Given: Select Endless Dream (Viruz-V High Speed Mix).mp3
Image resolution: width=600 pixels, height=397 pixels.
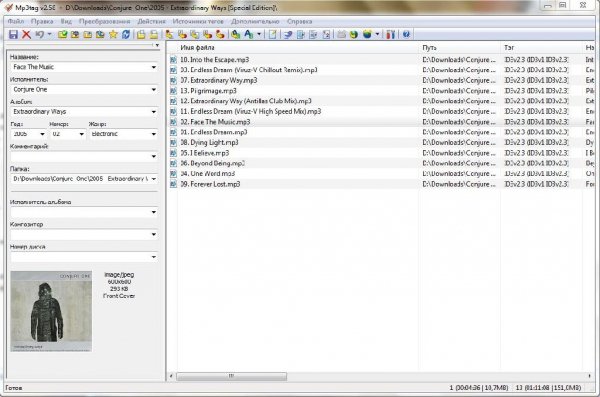Looking at the screenshot, I should pyautogui.click(x=251, y=111).
